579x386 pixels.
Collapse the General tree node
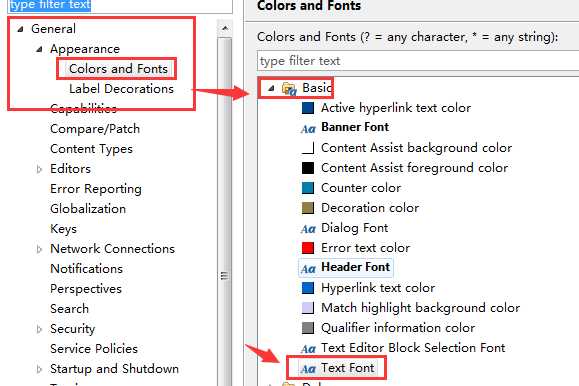(x=21, y=29)
